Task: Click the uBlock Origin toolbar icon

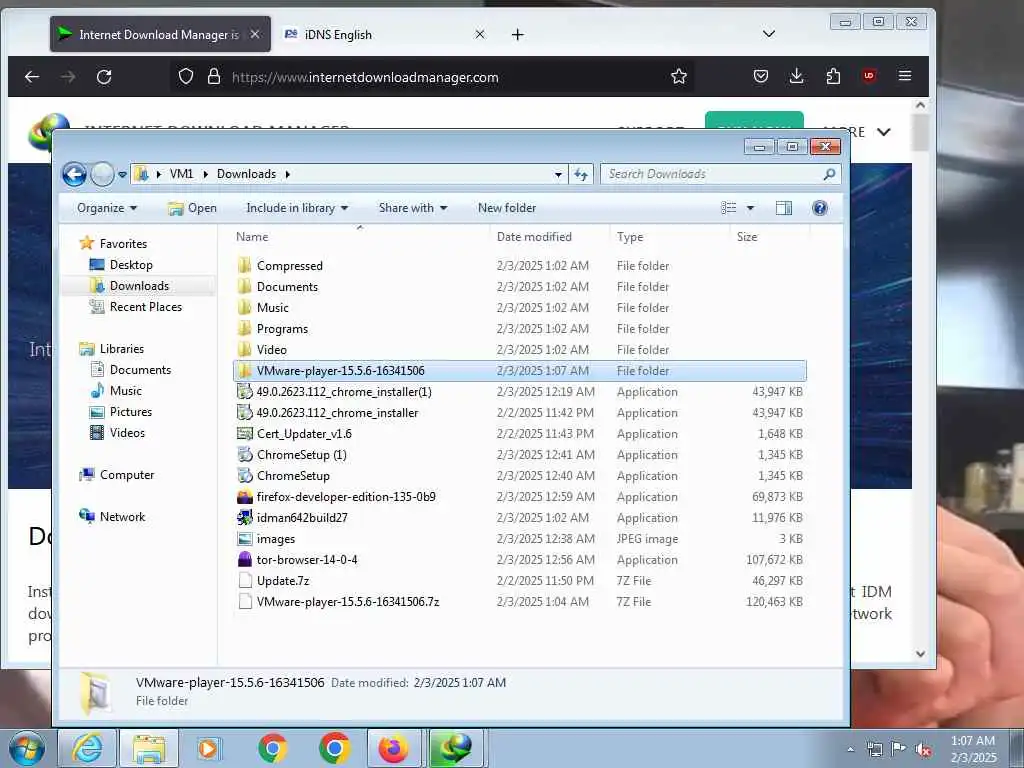Action: pyautogui.click(x=869, y=76)
